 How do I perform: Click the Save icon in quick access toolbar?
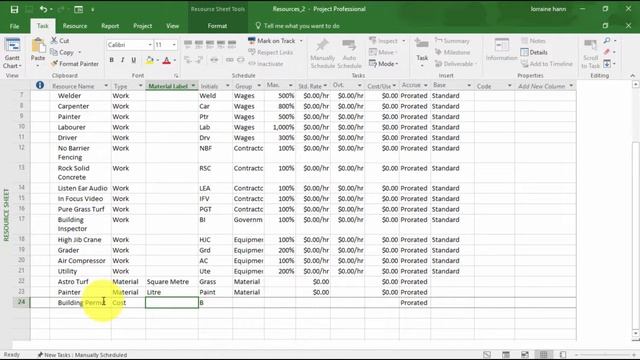click(x=14, y=9)
